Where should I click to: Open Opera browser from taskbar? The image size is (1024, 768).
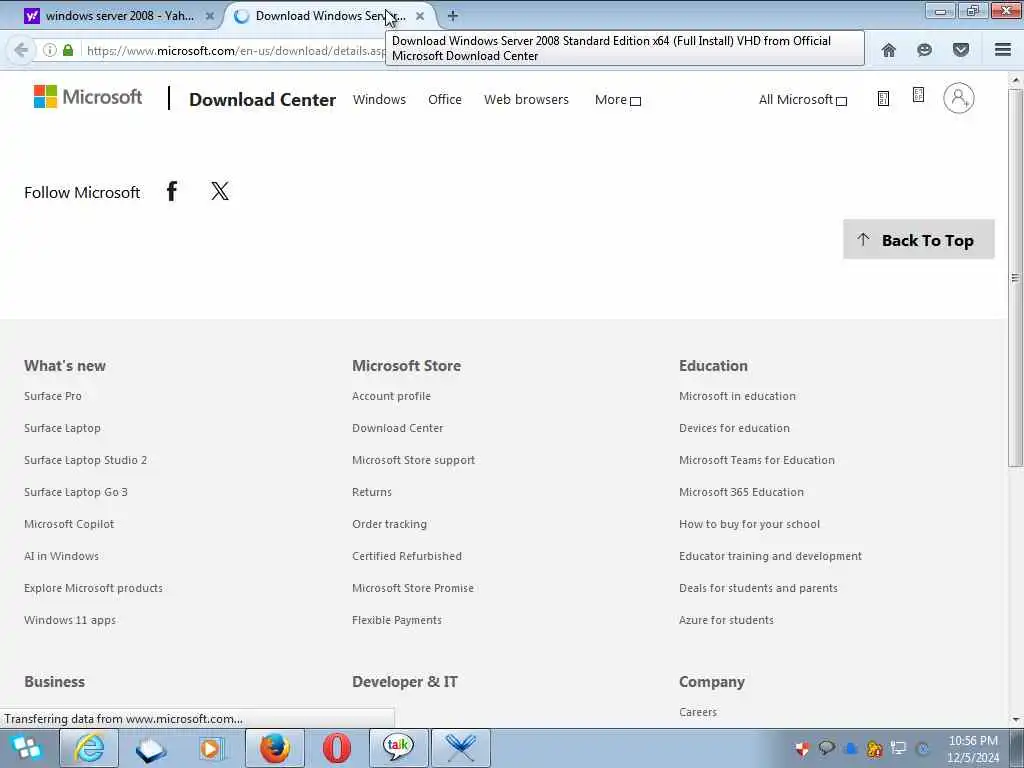tap(337, 748)
